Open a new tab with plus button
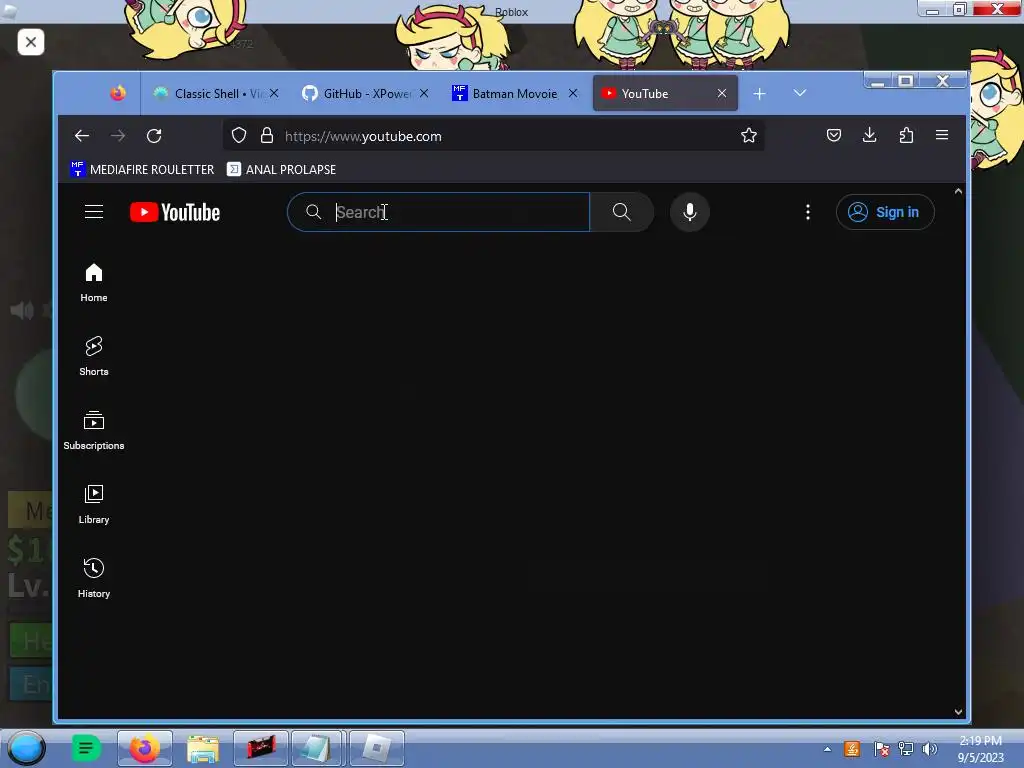This screenshot has height=768, width=1024. (x=760, y=94)
